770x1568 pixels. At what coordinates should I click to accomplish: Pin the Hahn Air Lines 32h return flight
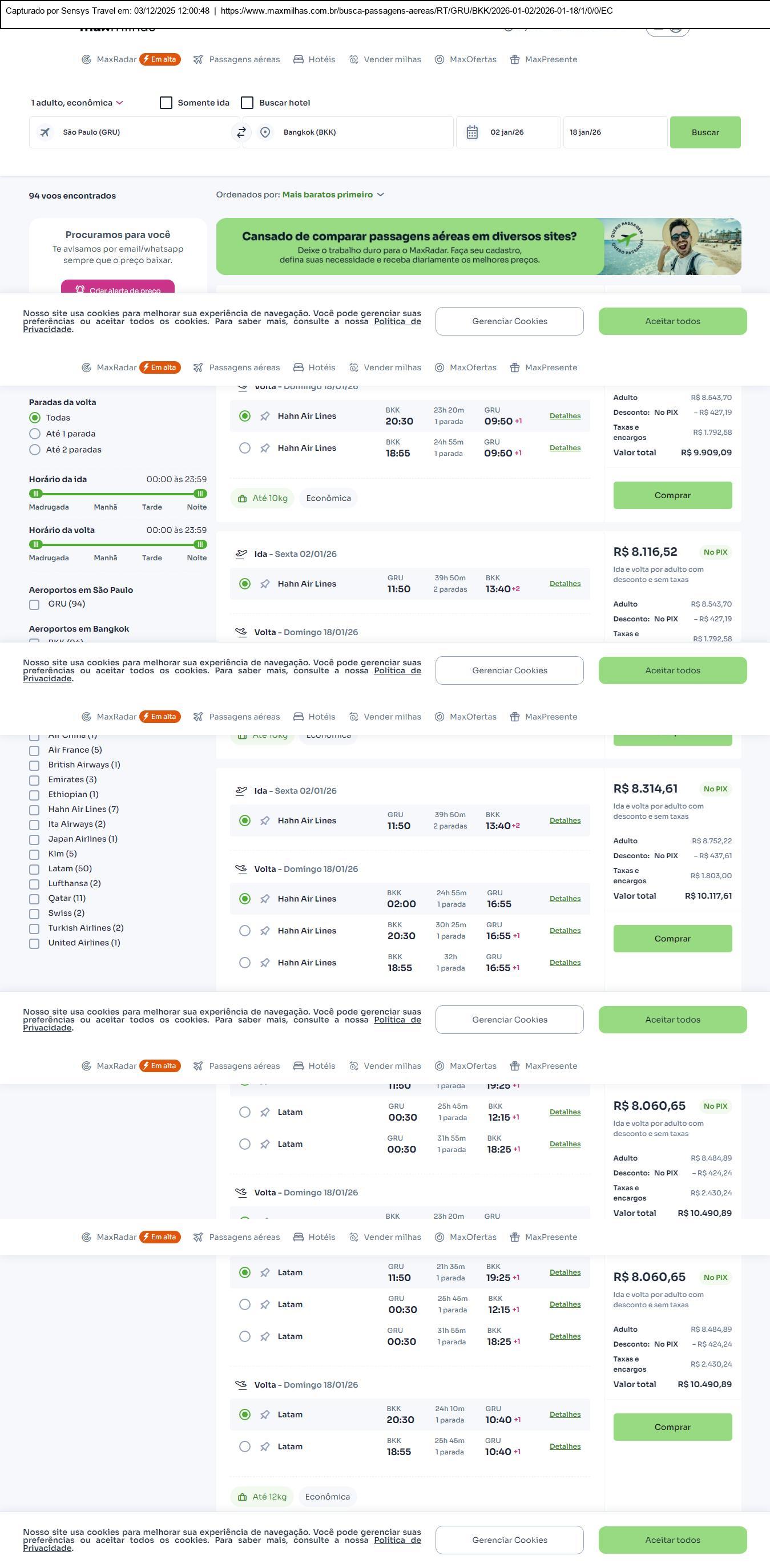[x=265, y=963]
